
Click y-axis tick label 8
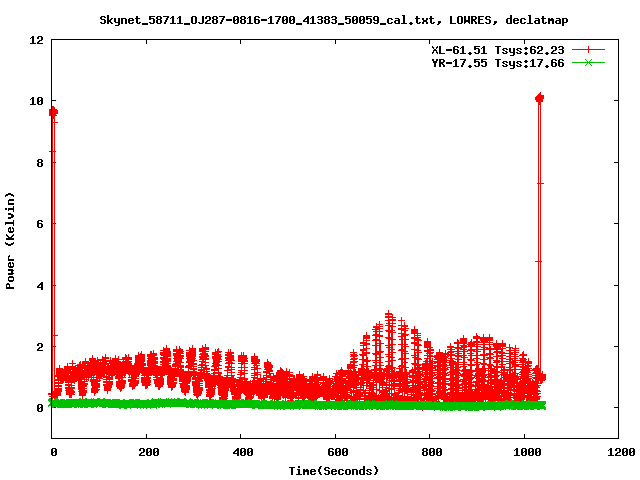point(40,163)
